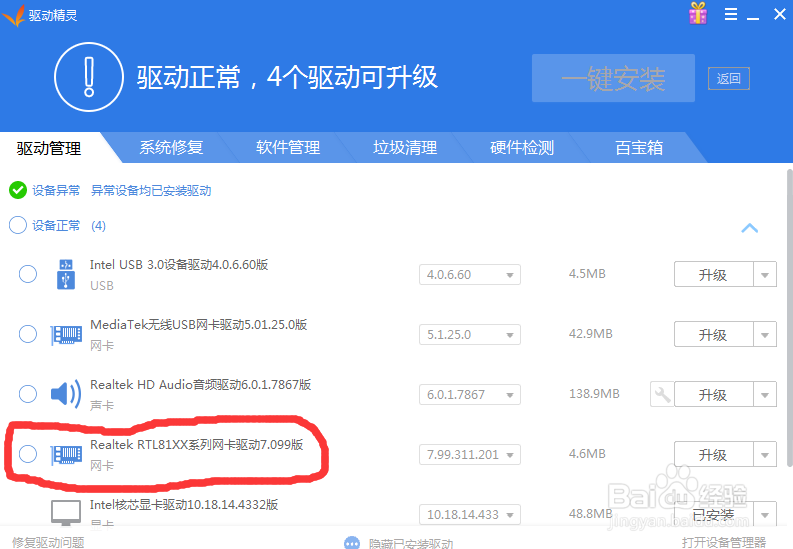
Task: Expand upgrade options arrow for Intel USB 3.0
Action: tap(765, 274)
